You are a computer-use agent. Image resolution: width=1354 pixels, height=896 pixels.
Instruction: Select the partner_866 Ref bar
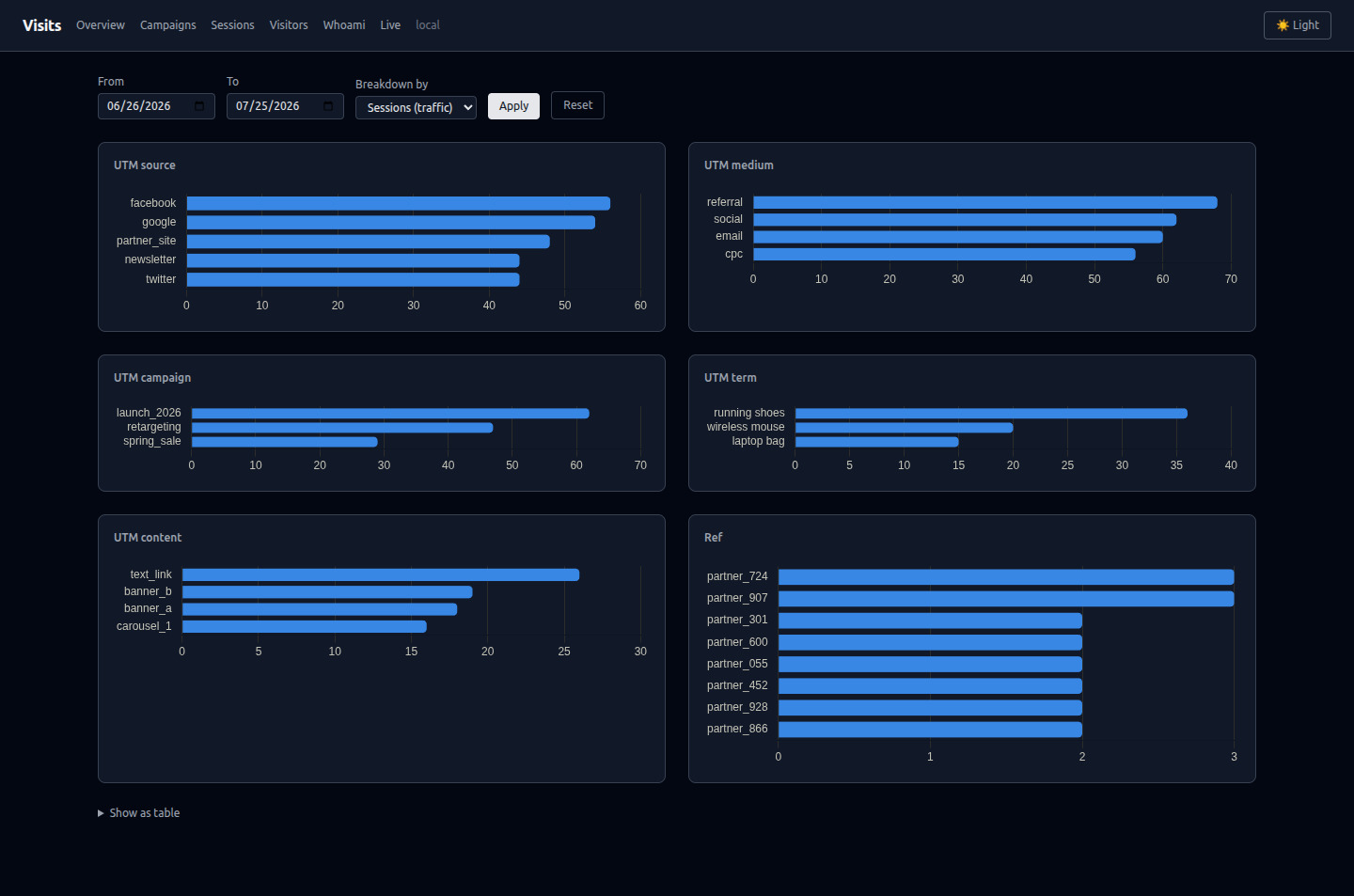[930, 730]
